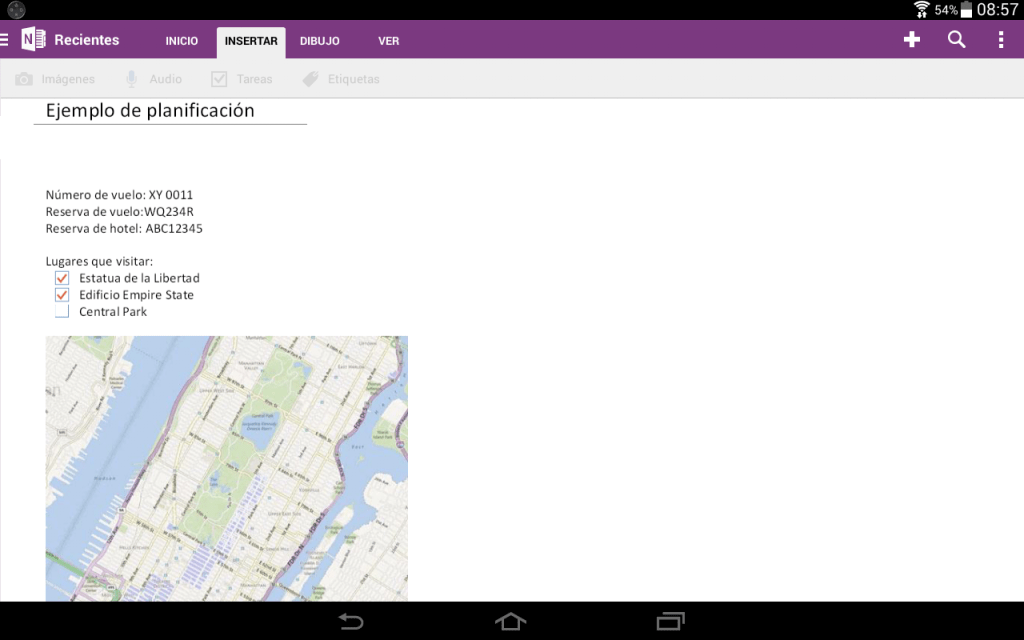
Task: Tap the OneNote app logo
Action: [34, 40]
